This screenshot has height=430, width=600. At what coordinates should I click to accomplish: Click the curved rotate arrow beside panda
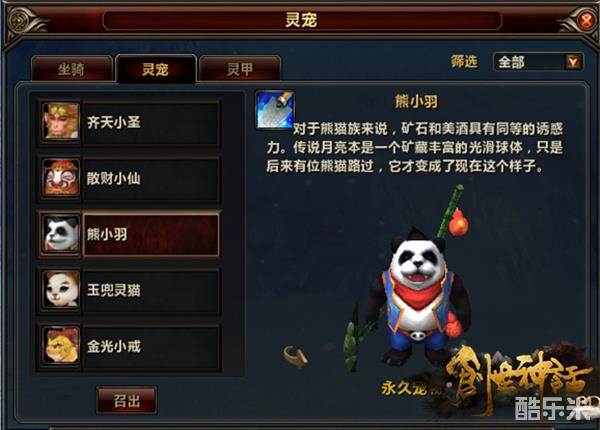click(295, 355)
